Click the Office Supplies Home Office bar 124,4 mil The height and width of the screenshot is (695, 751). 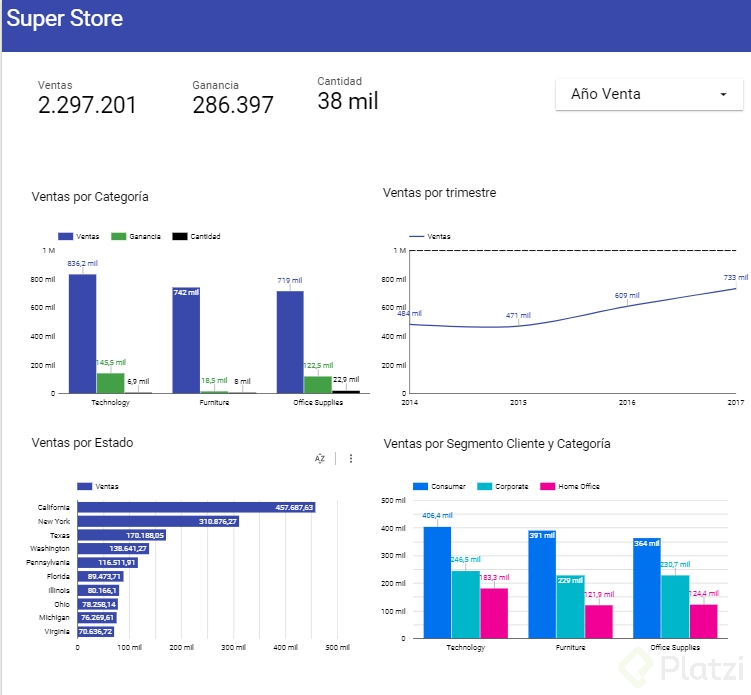pyautogui.click(x=704, y=621)
